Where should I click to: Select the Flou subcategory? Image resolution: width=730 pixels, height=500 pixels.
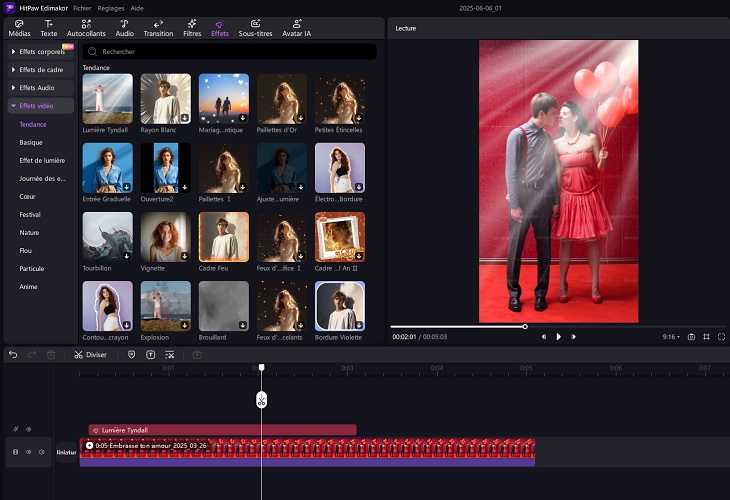(25, 250)
